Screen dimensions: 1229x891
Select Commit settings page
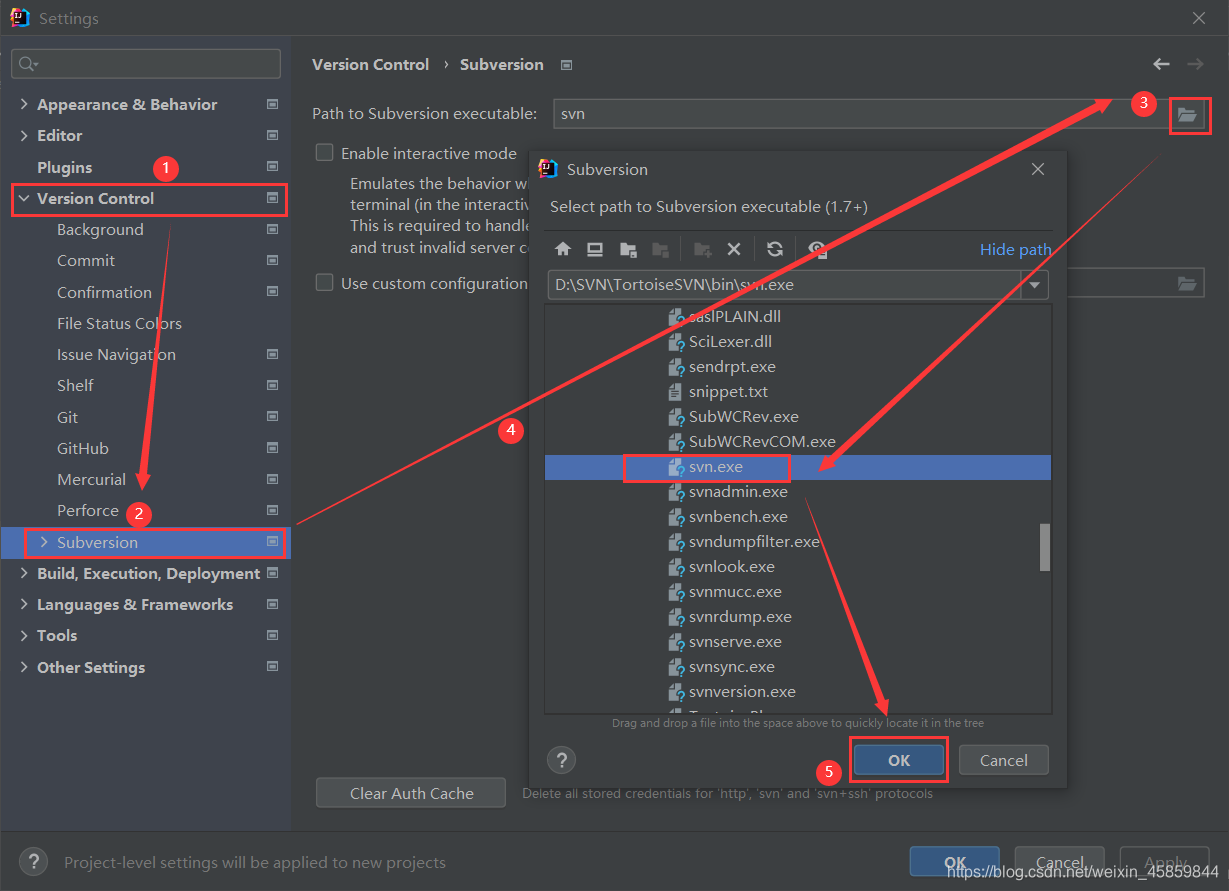point(86,260)
